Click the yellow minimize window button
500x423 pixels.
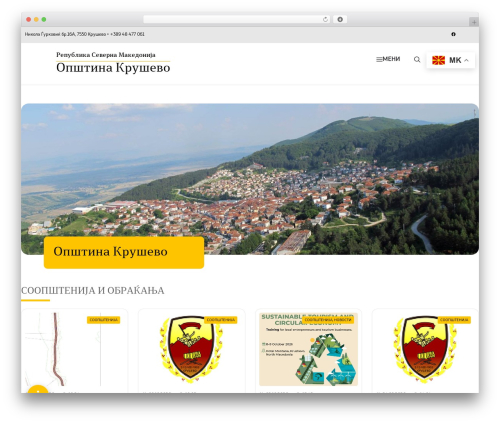tap(36, 20)
